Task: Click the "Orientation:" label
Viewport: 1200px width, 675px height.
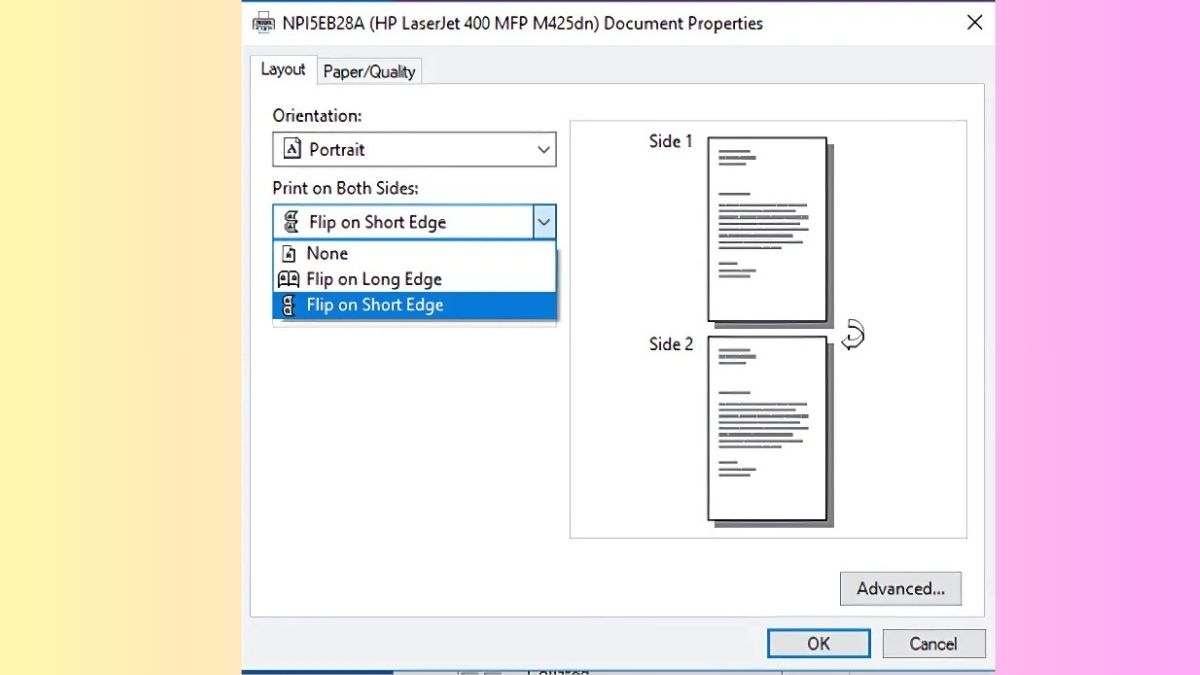Action: point(317,116)
